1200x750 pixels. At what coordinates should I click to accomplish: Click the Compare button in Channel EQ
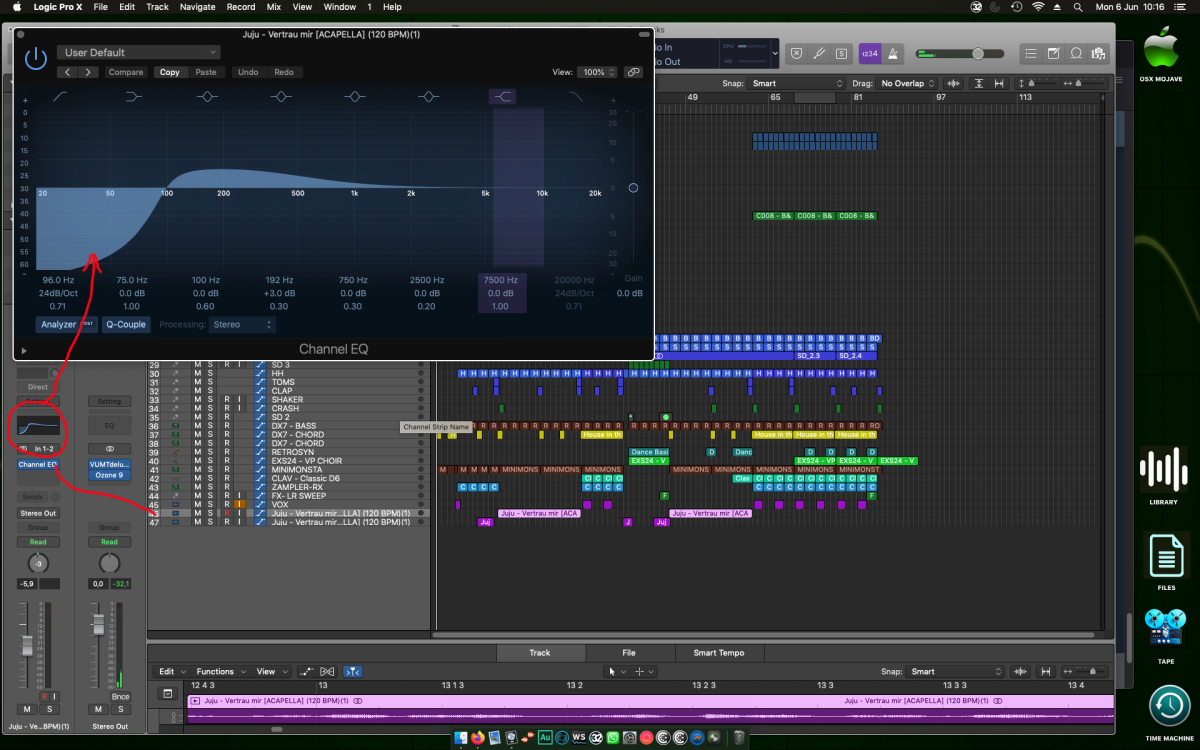pos(126,72)
